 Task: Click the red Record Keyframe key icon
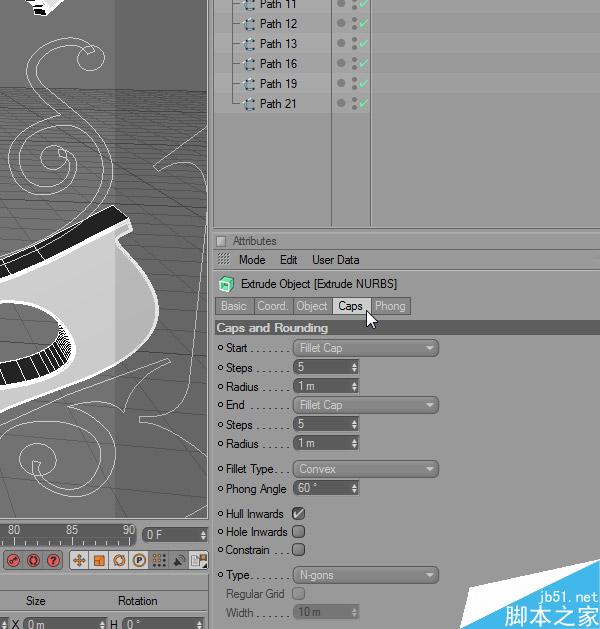click(13, 560)
